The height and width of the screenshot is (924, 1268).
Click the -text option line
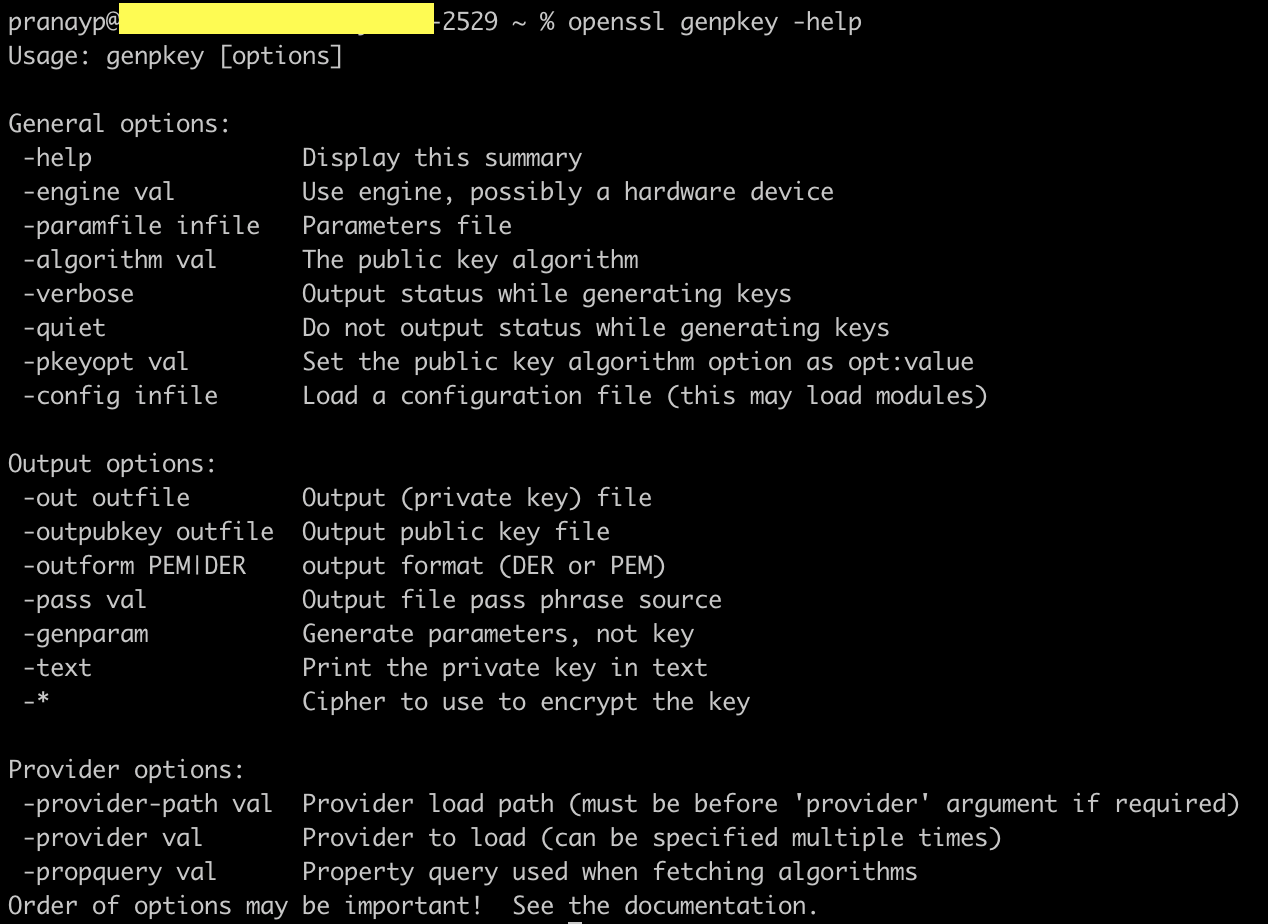click(57, 668)
